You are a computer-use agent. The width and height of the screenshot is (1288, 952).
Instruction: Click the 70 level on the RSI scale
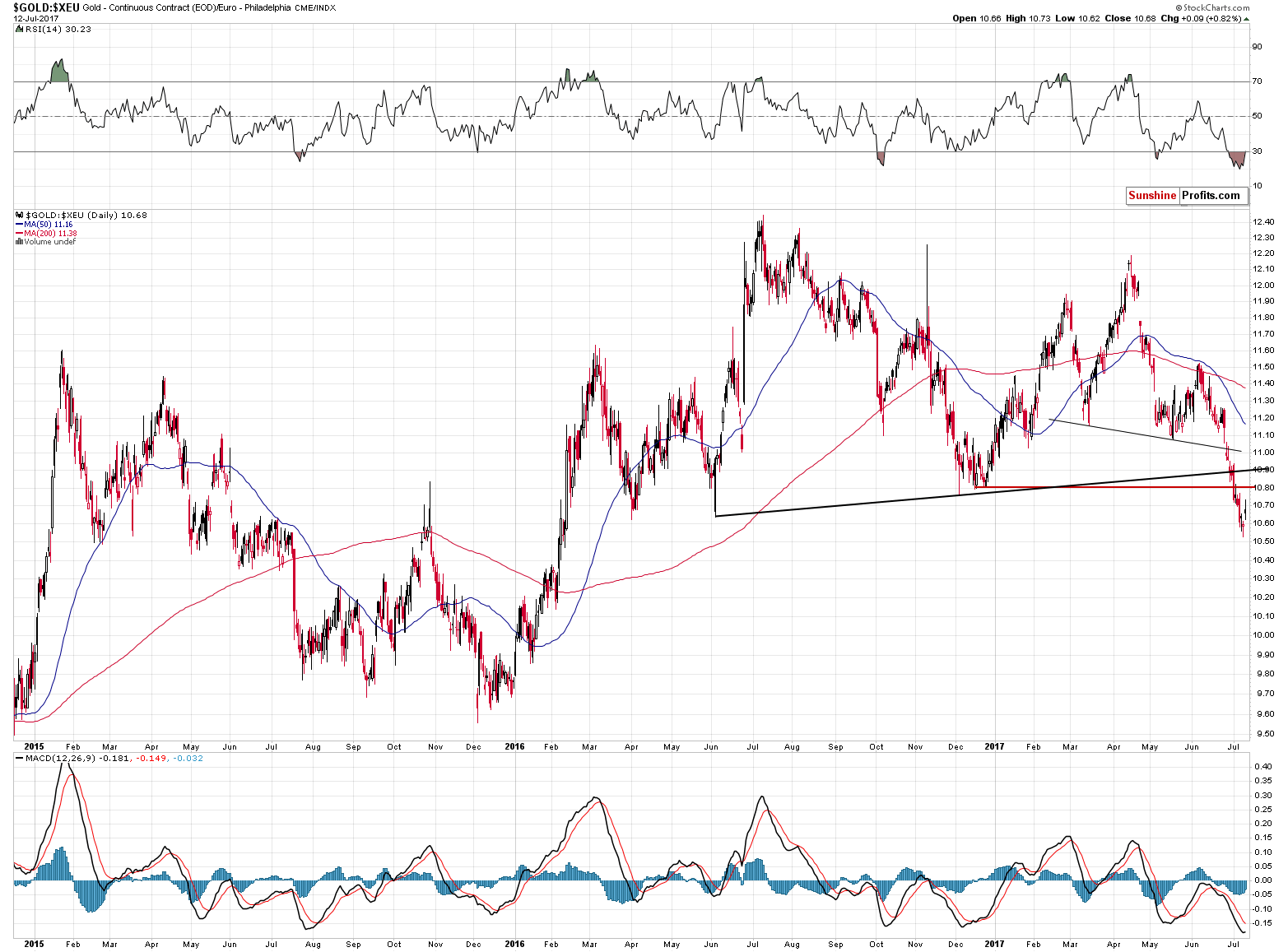pos(1258,81)
